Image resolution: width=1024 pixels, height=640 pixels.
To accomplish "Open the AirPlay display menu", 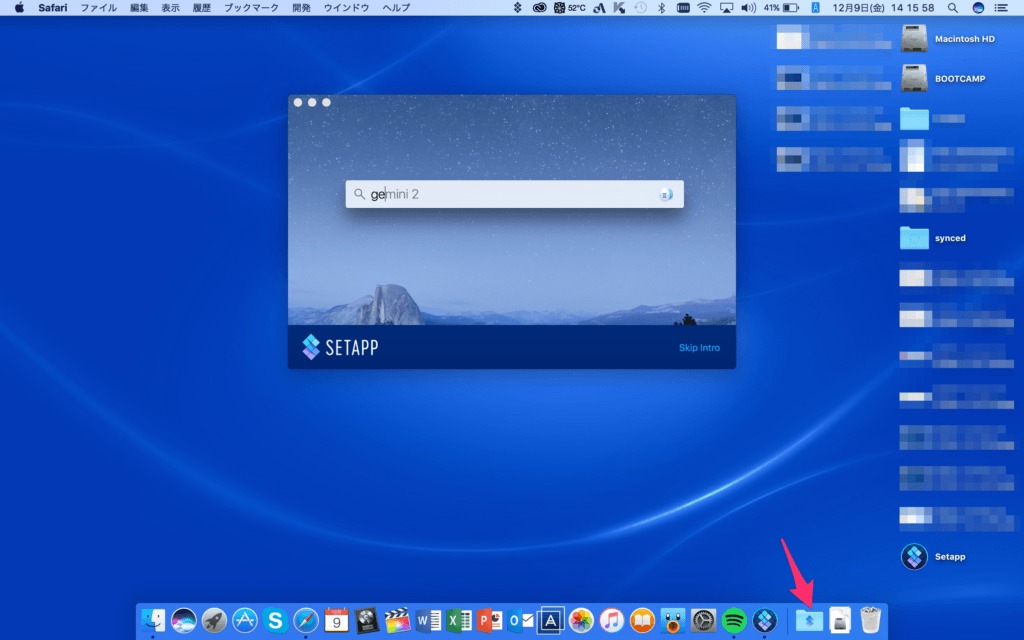I will coord(726,8).
